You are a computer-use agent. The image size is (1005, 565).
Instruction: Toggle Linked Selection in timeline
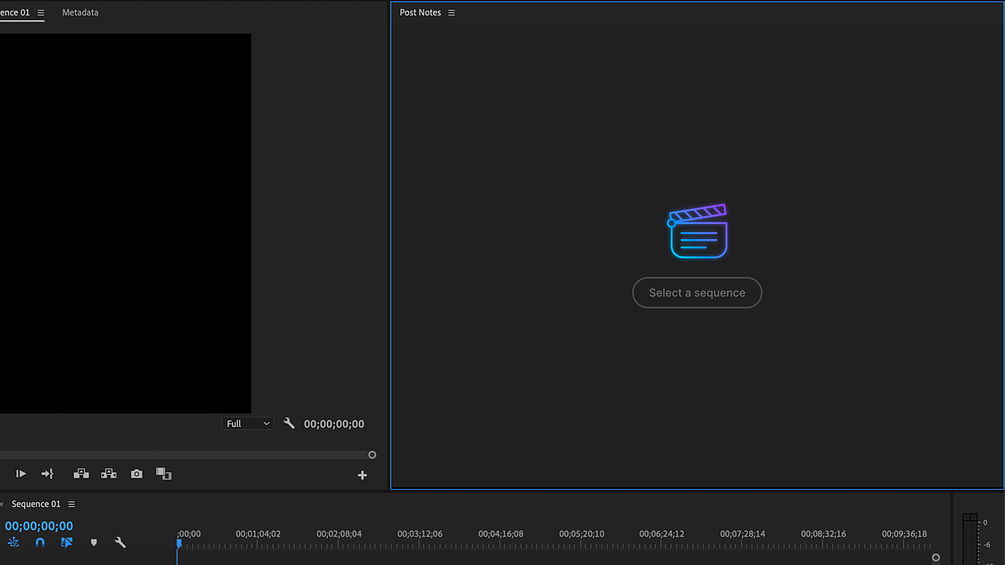coord(67,543)
